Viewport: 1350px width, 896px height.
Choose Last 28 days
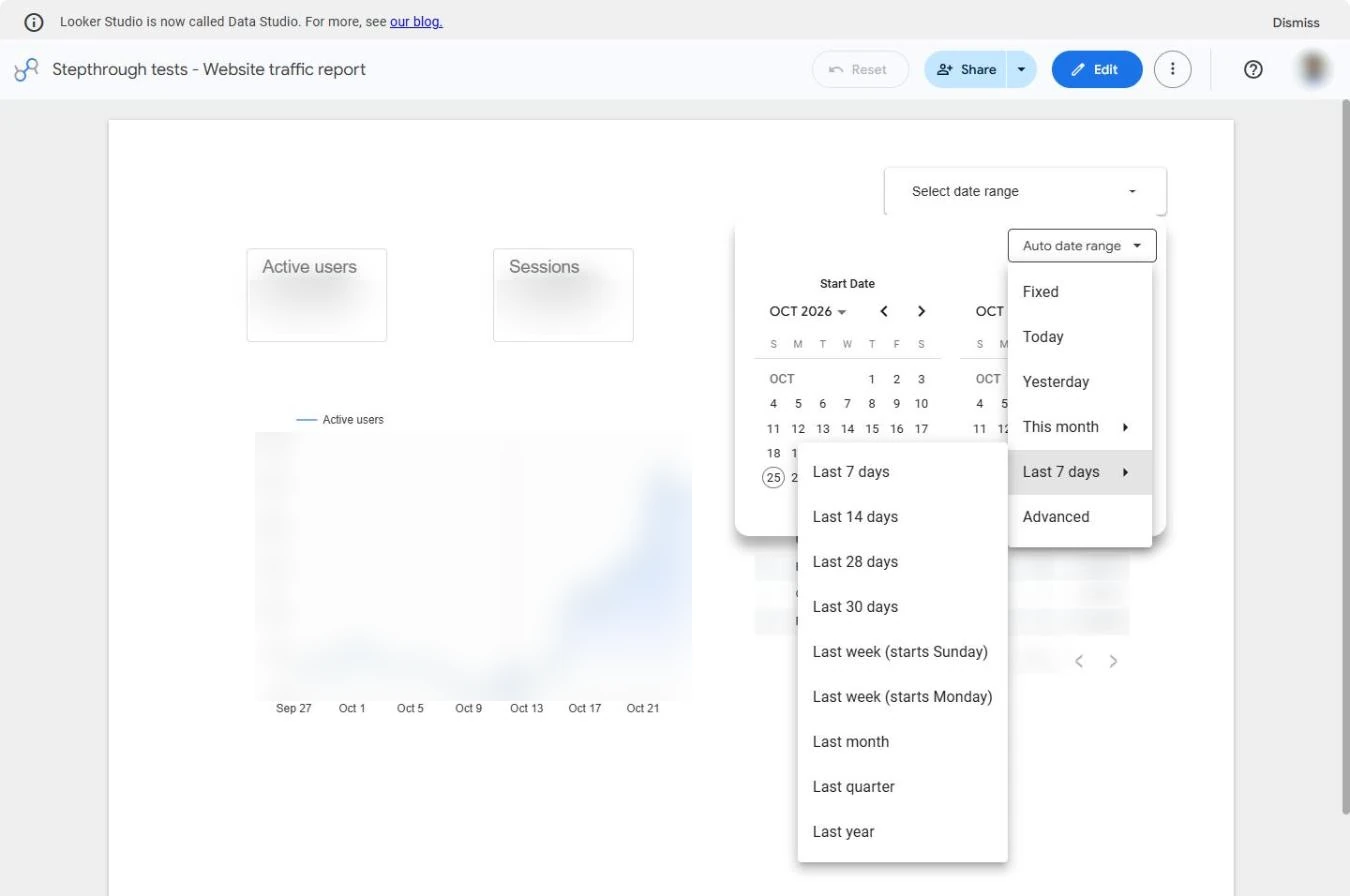tap(902, 562)
